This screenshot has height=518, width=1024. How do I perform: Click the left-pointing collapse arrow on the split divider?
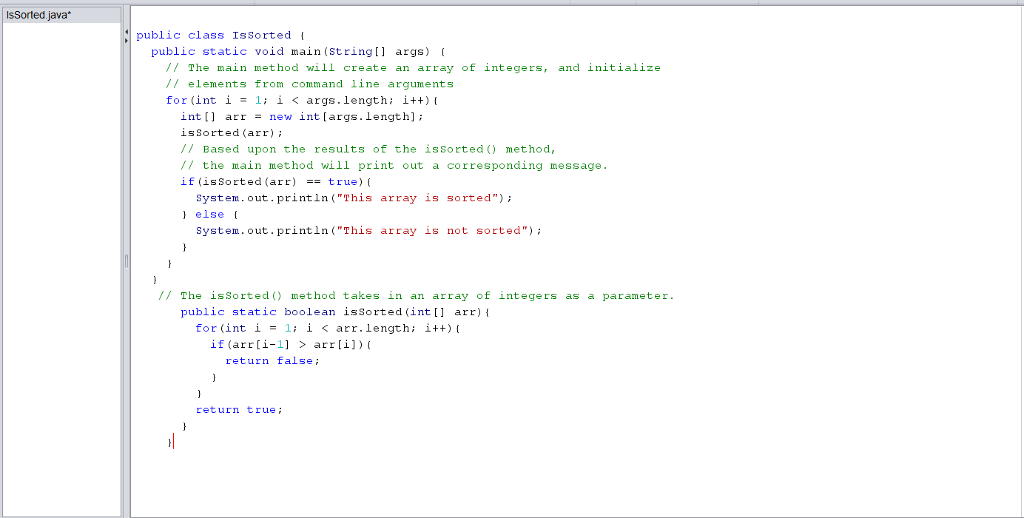pos(125,31)
